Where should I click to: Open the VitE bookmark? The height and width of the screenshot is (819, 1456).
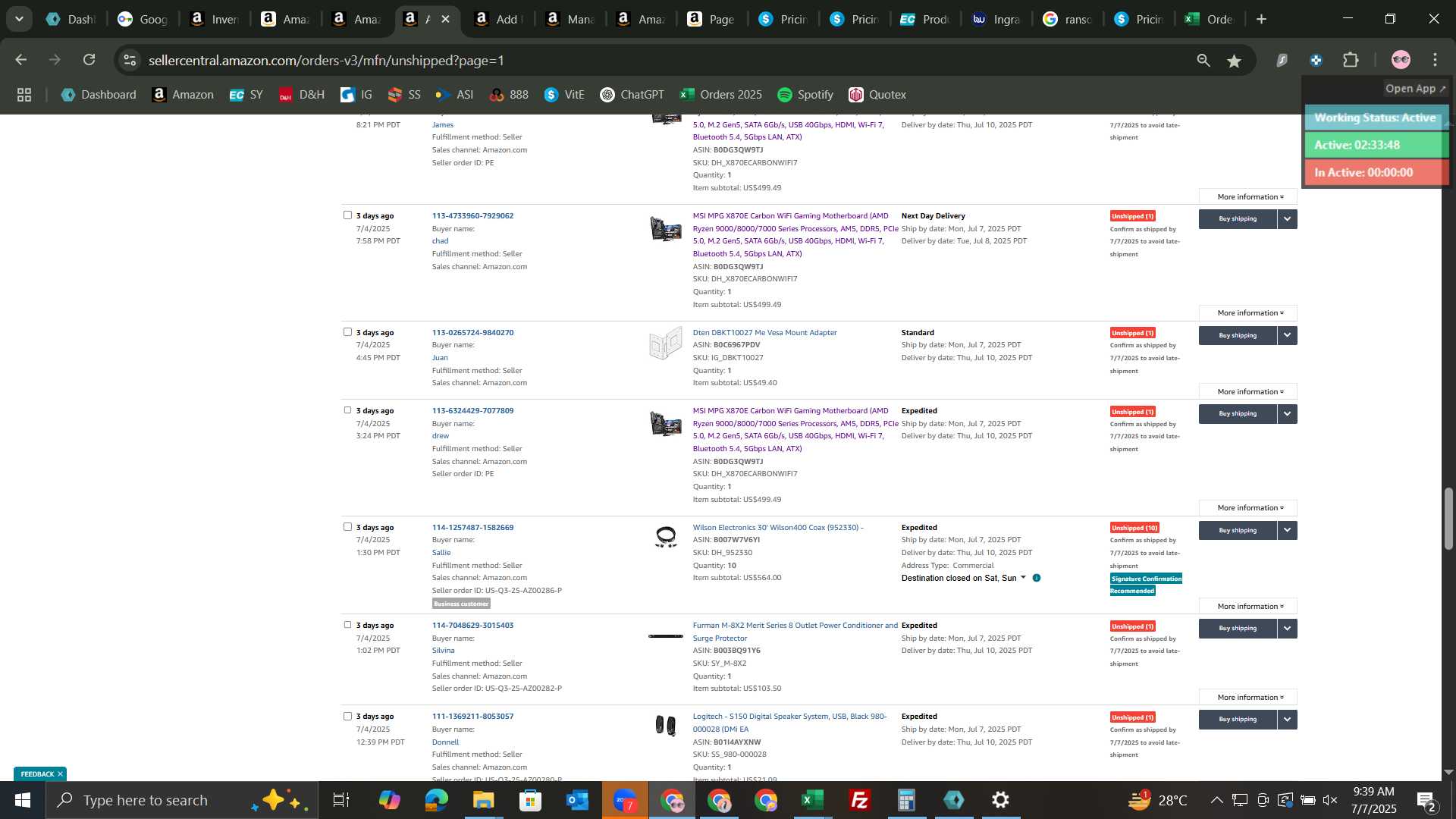[x=564, y=95]
